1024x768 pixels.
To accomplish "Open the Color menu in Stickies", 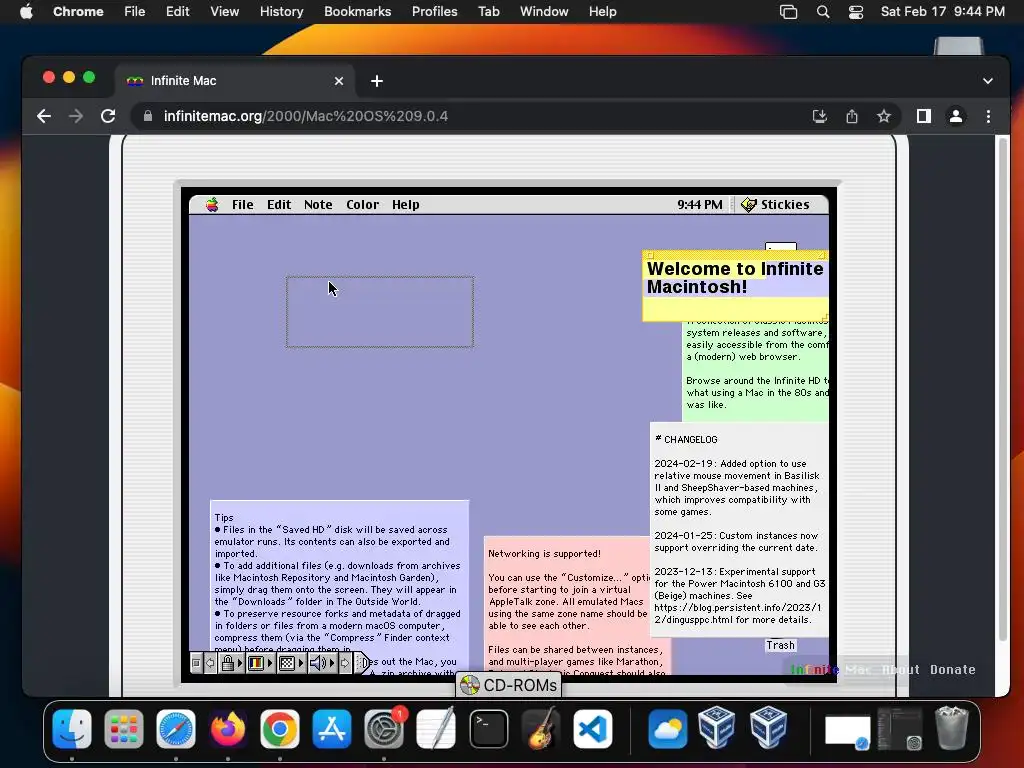I will 362,204.
